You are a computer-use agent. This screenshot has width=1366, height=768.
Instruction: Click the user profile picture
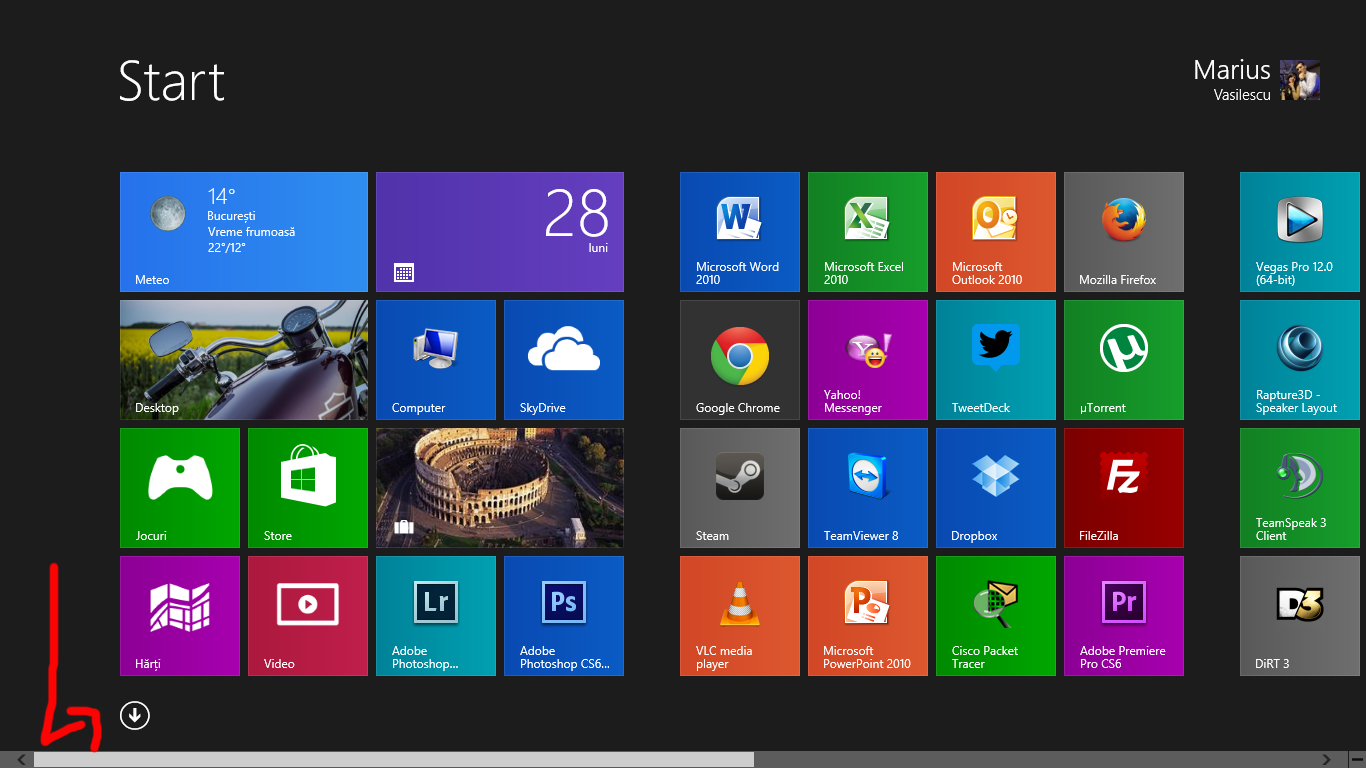[1300, 80]
